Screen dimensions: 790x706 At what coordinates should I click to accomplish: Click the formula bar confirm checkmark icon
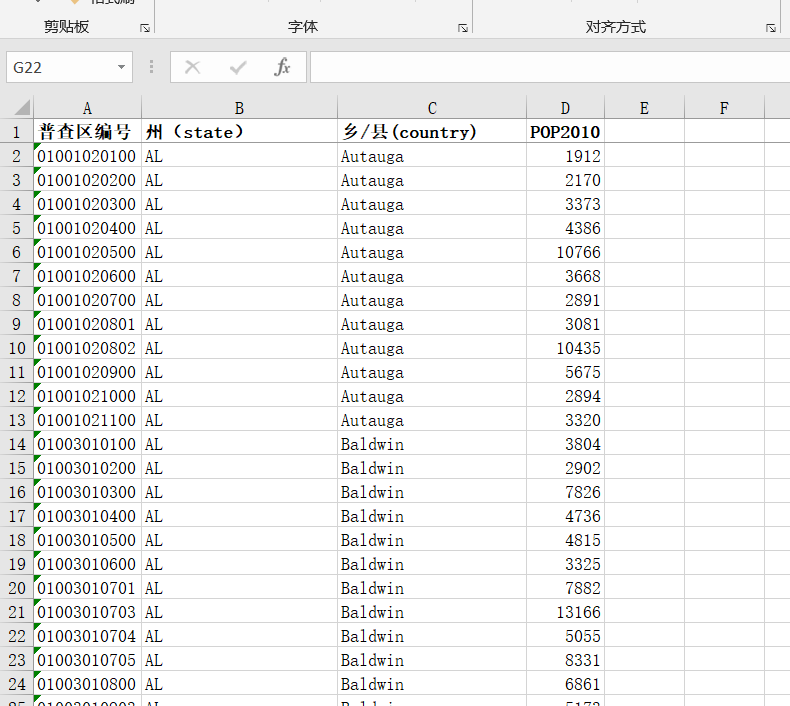pos(238,67)
